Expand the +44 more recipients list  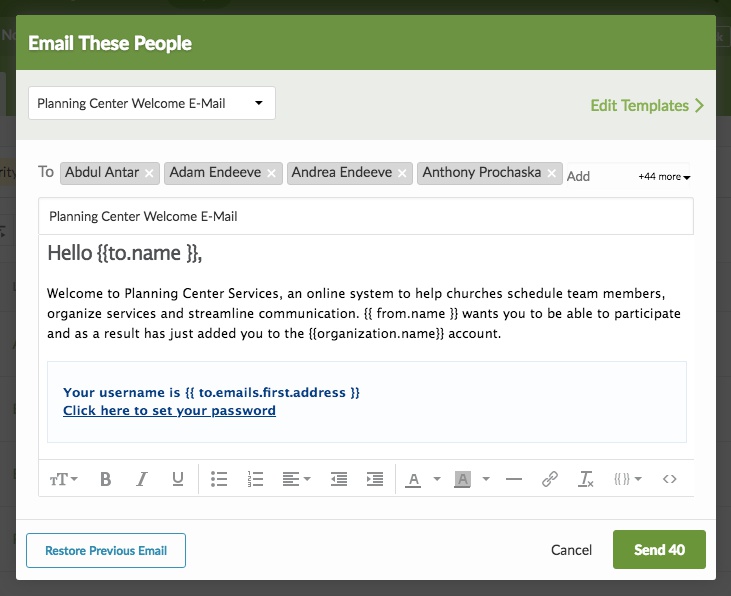[664, 177]
